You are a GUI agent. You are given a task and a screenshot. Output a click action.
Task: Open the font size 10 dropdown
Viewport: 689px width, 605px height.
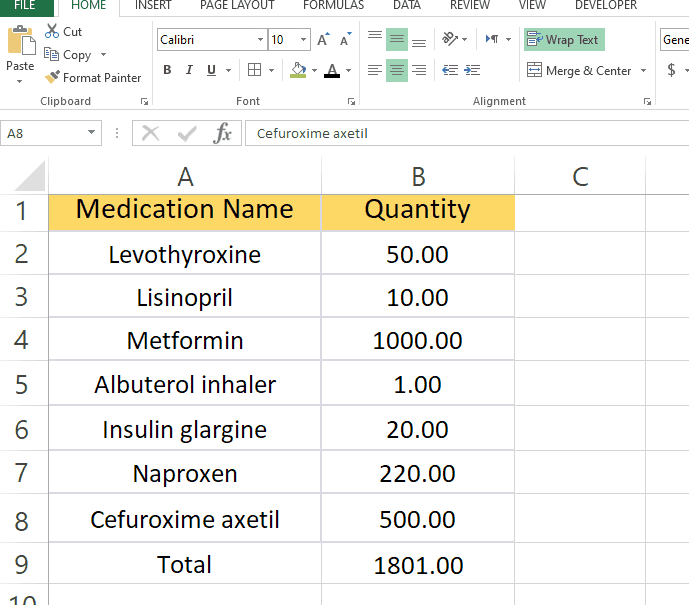point(303,40)
